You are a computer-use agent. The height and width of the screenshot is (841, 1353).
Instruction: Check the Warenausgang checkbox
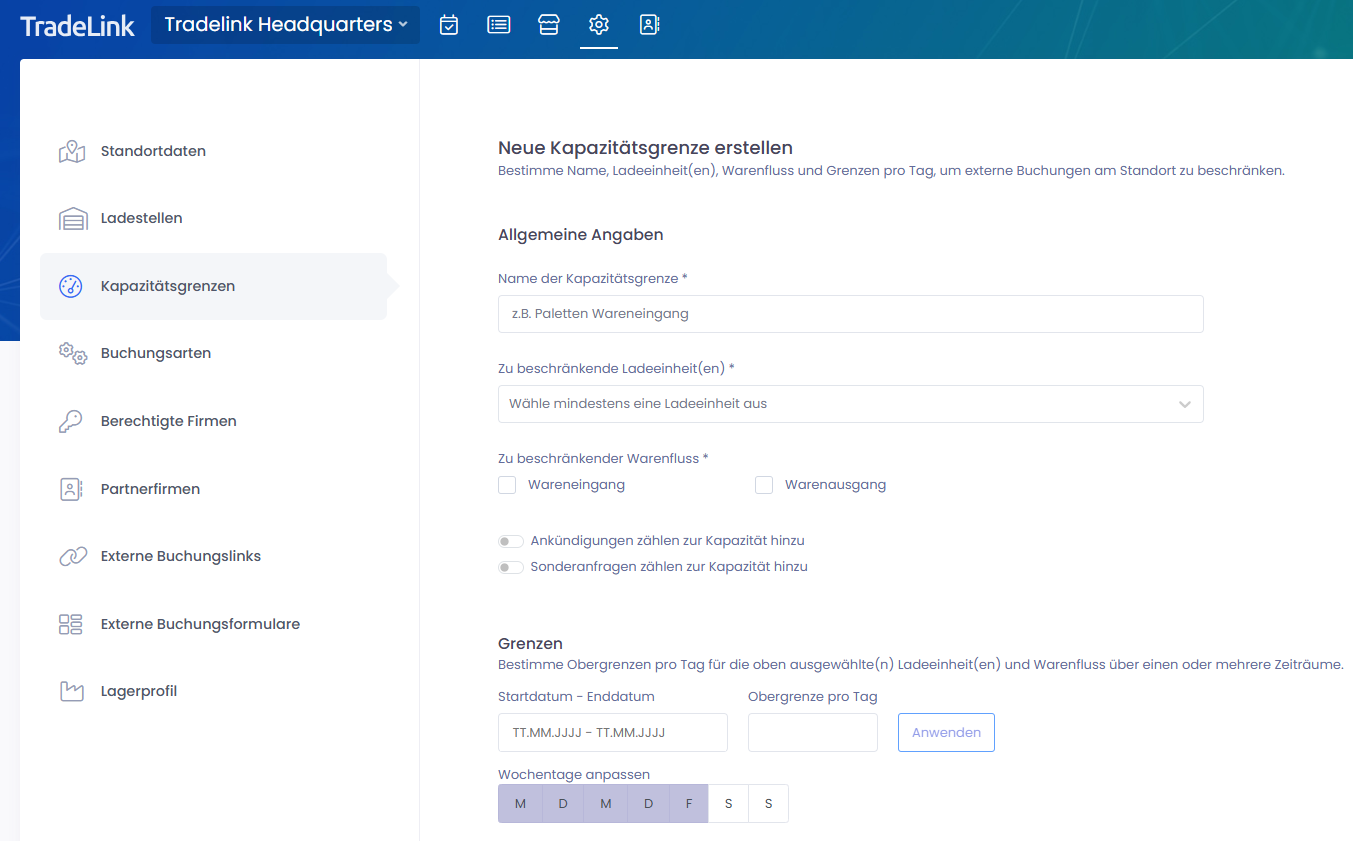coord(765,485)
